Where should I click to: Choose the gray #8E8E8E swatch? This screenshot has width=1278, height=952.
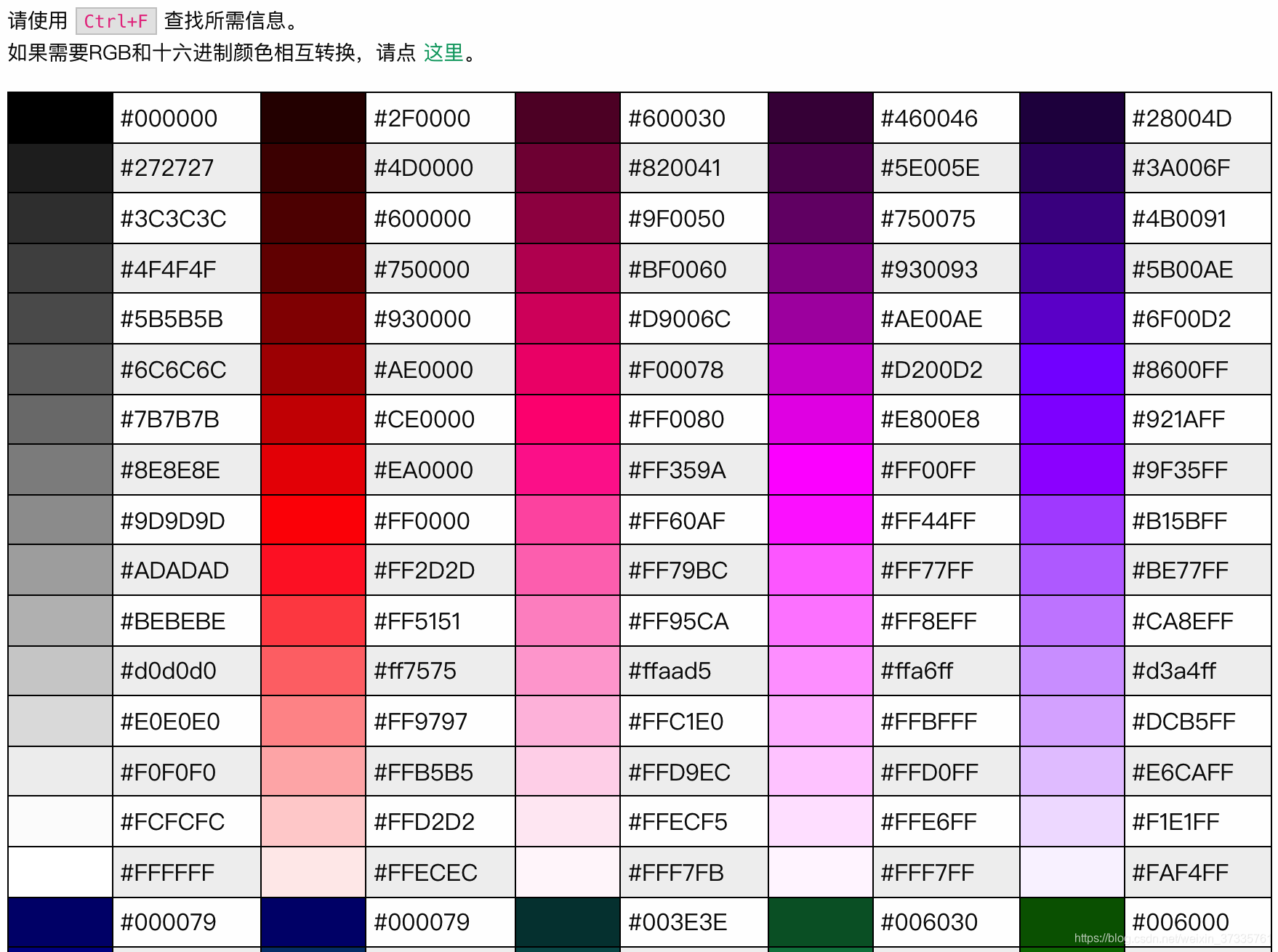point(60,469)
